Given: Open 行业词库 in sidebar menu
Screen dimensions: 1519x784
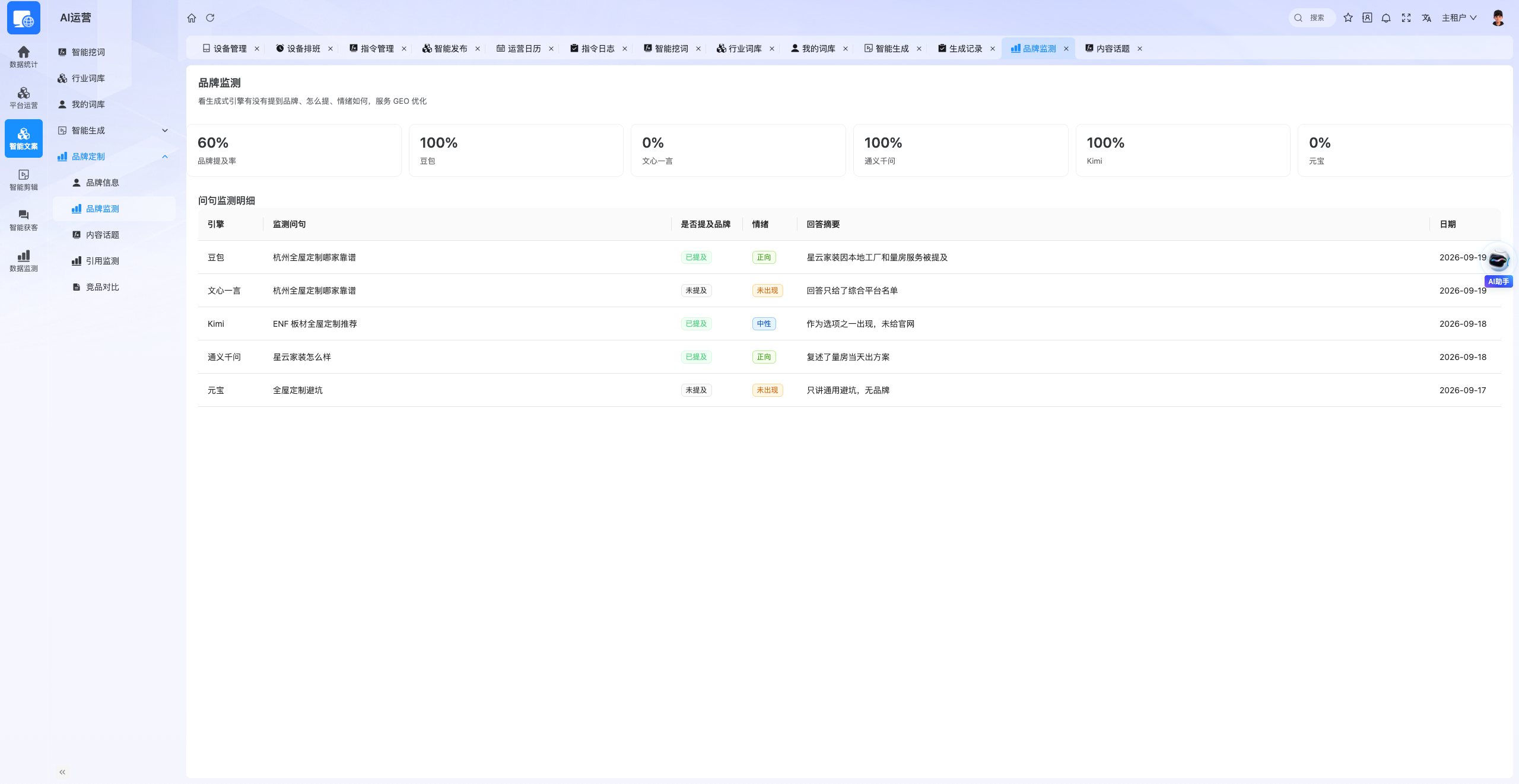Looking at the screenshot, I should [x=113, y=78].
